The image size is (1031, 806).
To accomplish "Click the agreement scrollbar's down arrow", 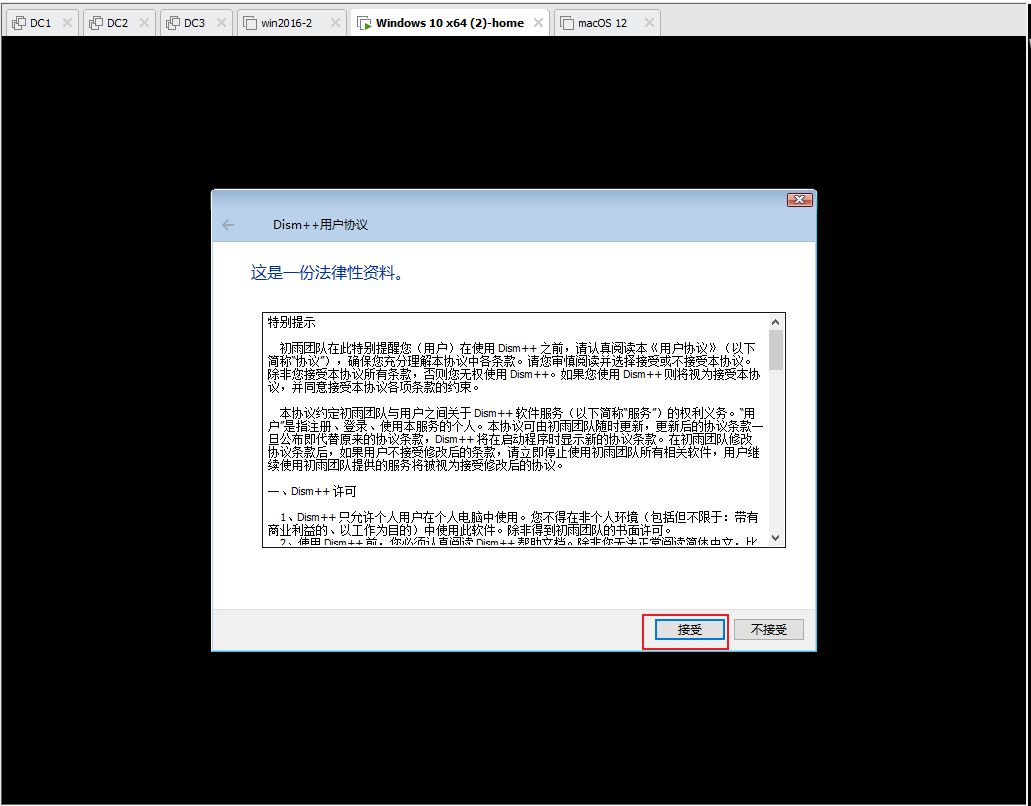I will tap(776, 538).
